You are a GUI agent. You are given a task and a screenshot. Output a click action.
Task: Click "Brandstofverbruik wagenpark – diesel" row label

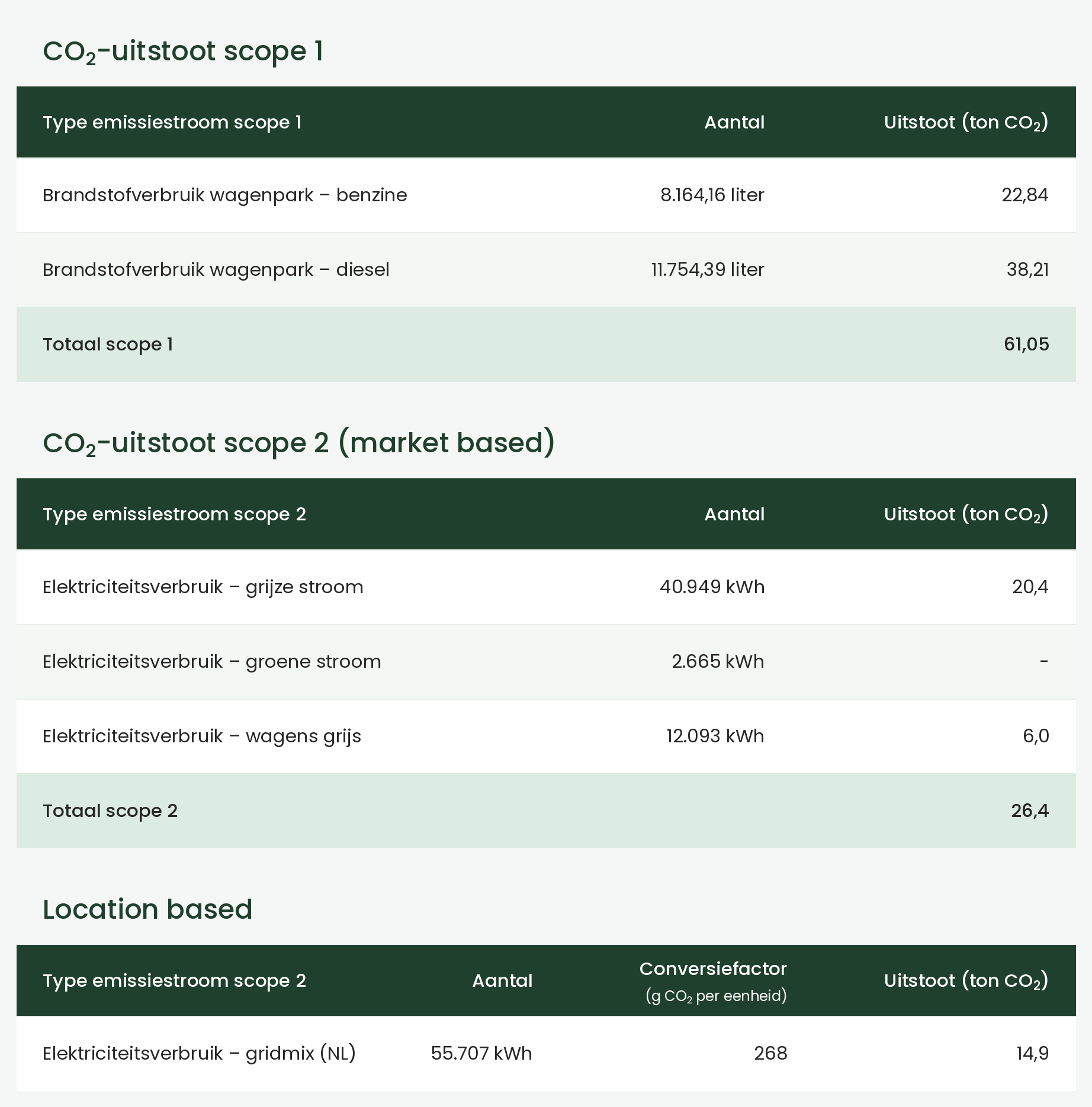click(x=216, y=270)
